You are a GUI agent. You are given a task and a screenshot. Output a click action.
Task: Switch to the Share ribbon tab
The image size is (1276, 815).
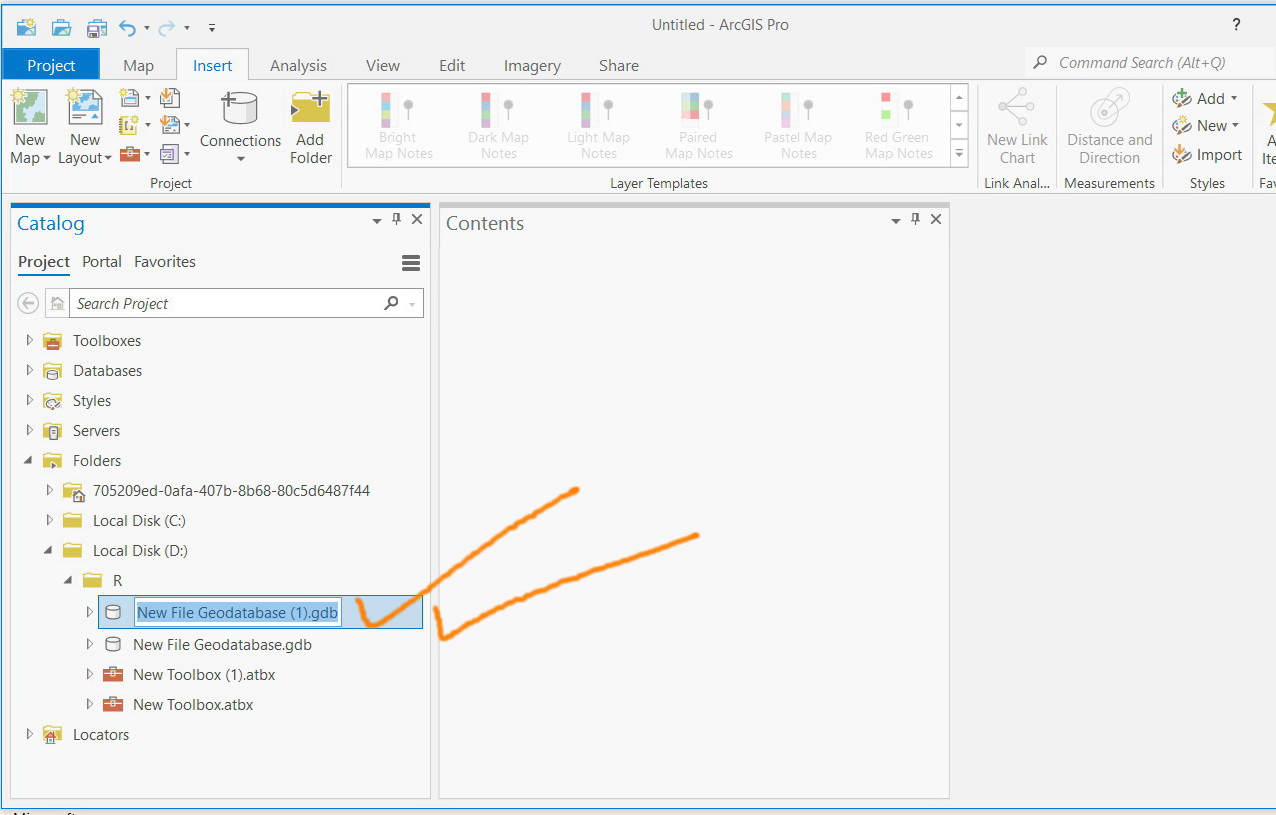point(618,65)
